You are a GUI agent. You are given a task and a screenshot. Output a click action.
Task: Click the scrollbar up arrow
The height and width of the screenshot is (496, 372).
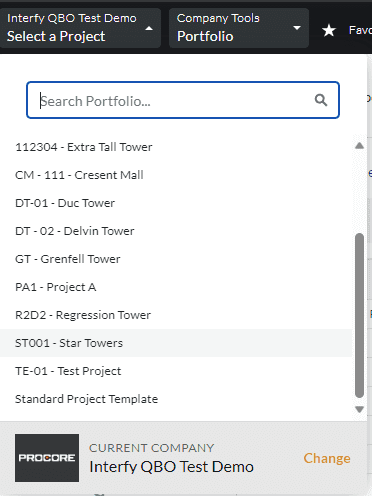click(x=359, y=146)
